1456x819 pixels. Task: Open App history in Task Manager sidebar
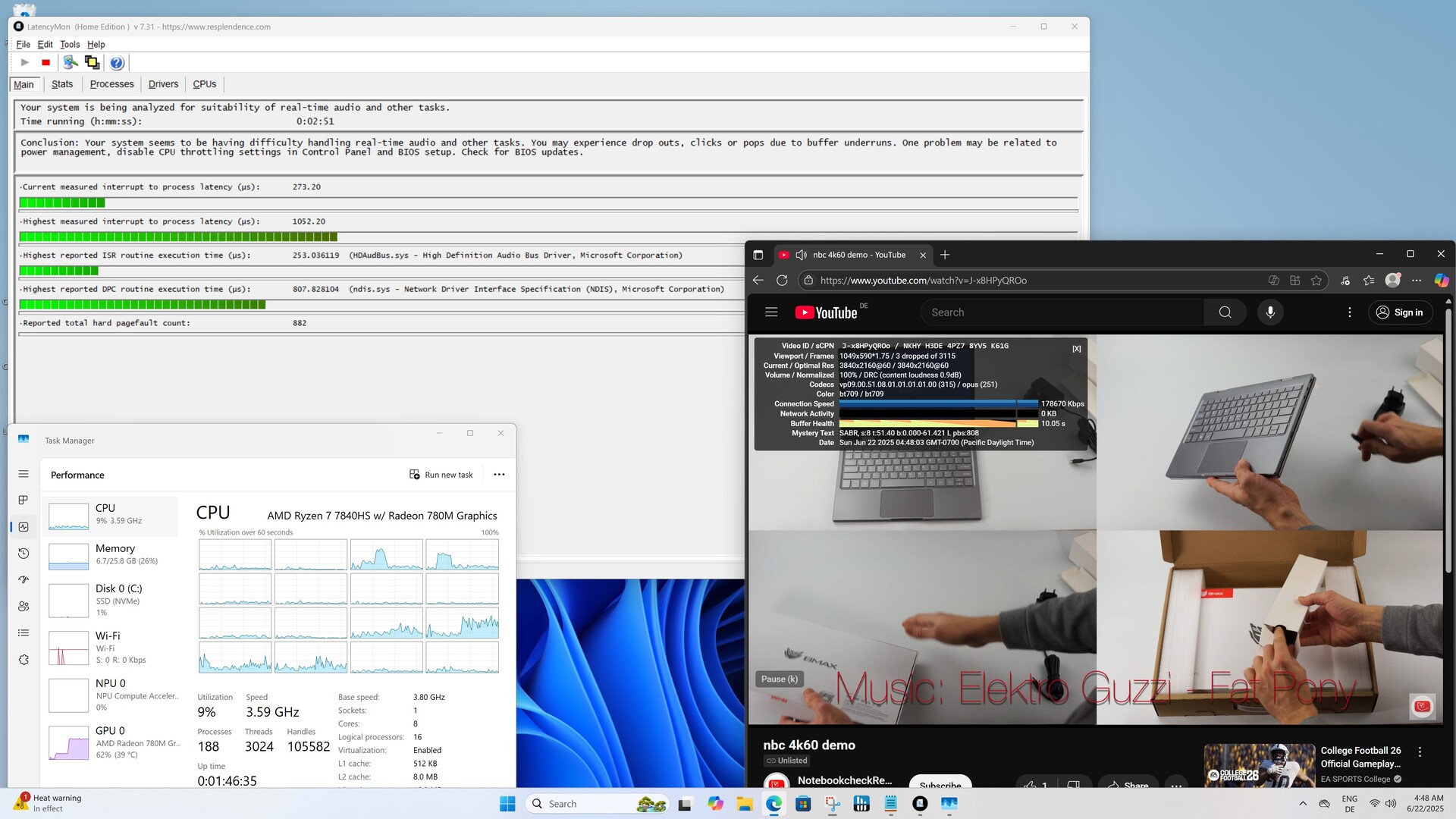24,554
